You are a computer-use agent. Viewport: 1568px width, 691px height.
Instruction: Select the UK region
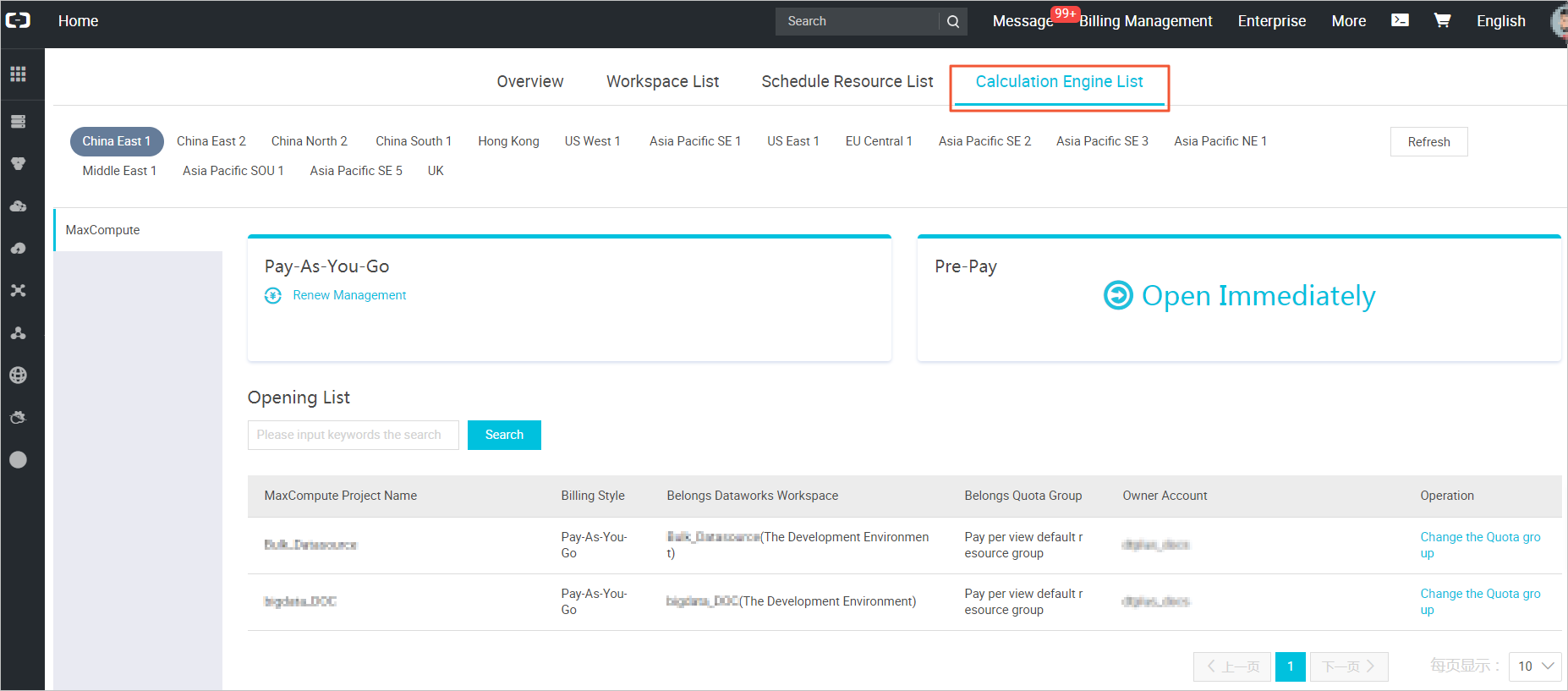(x=436, y=171)
